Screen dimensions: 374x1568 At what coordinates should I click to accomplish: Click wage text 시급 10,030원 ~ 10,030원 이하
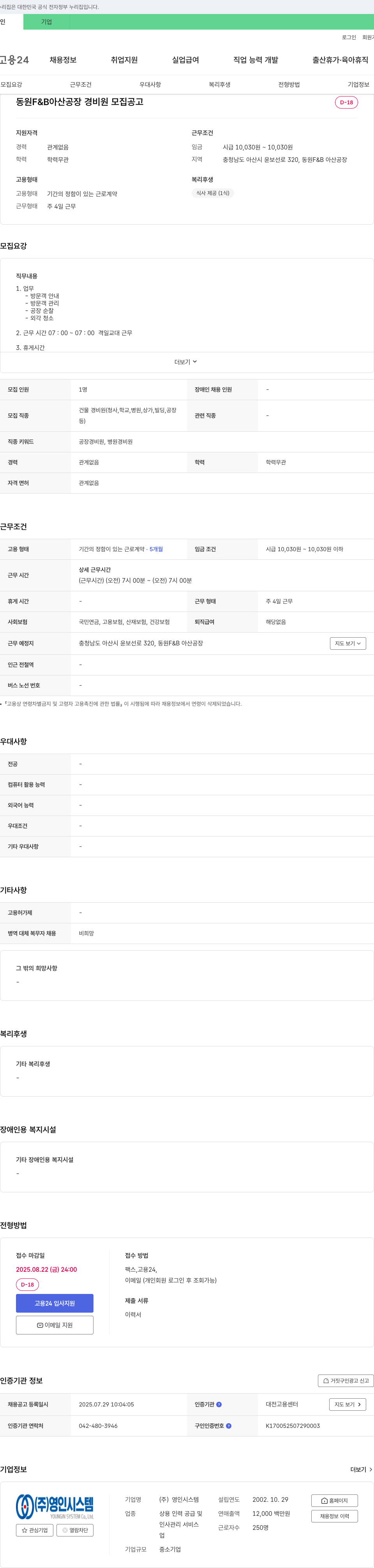[305, 549]
